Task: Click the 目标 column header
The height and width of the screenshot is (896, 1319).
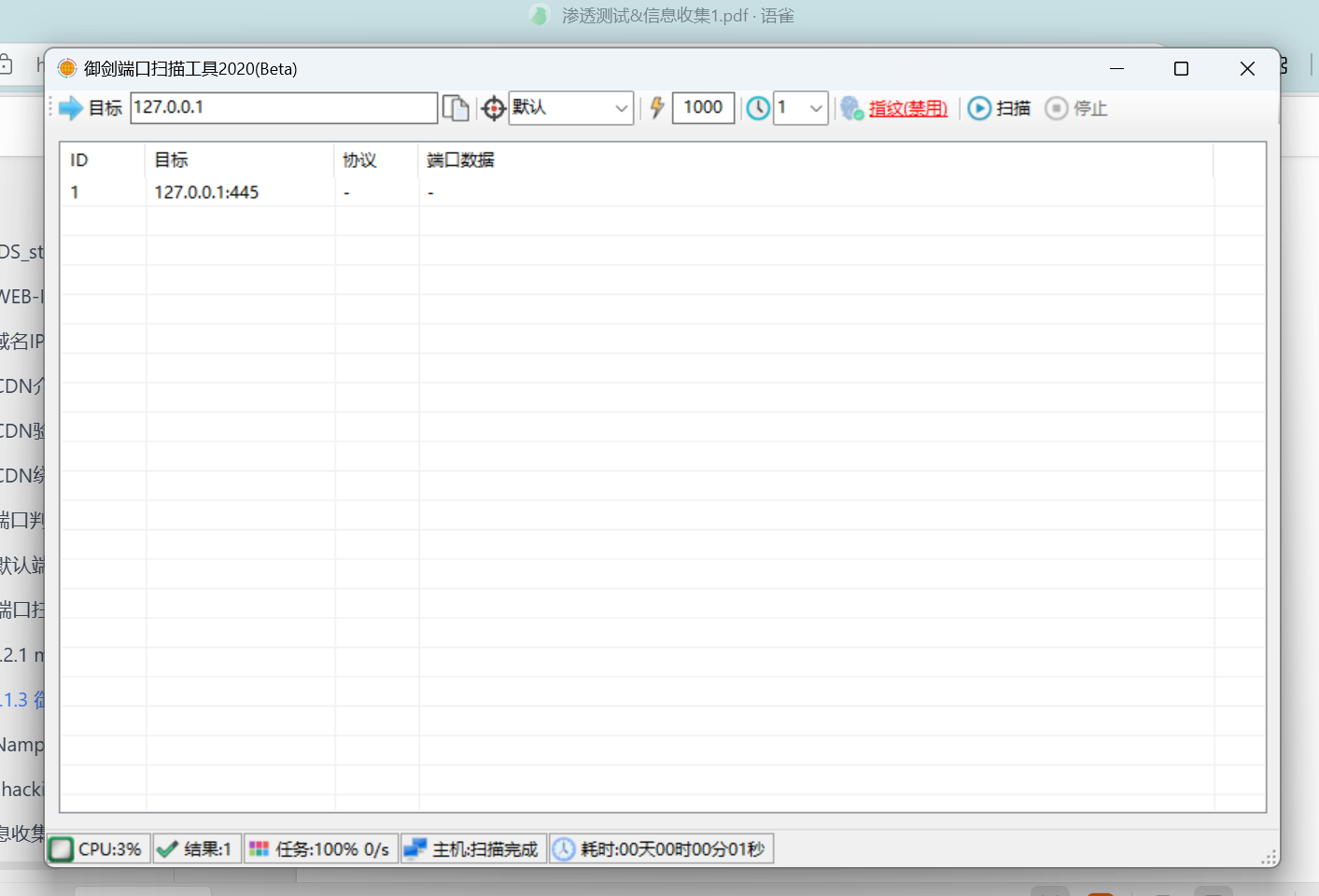Action: [x=240, y=160]
